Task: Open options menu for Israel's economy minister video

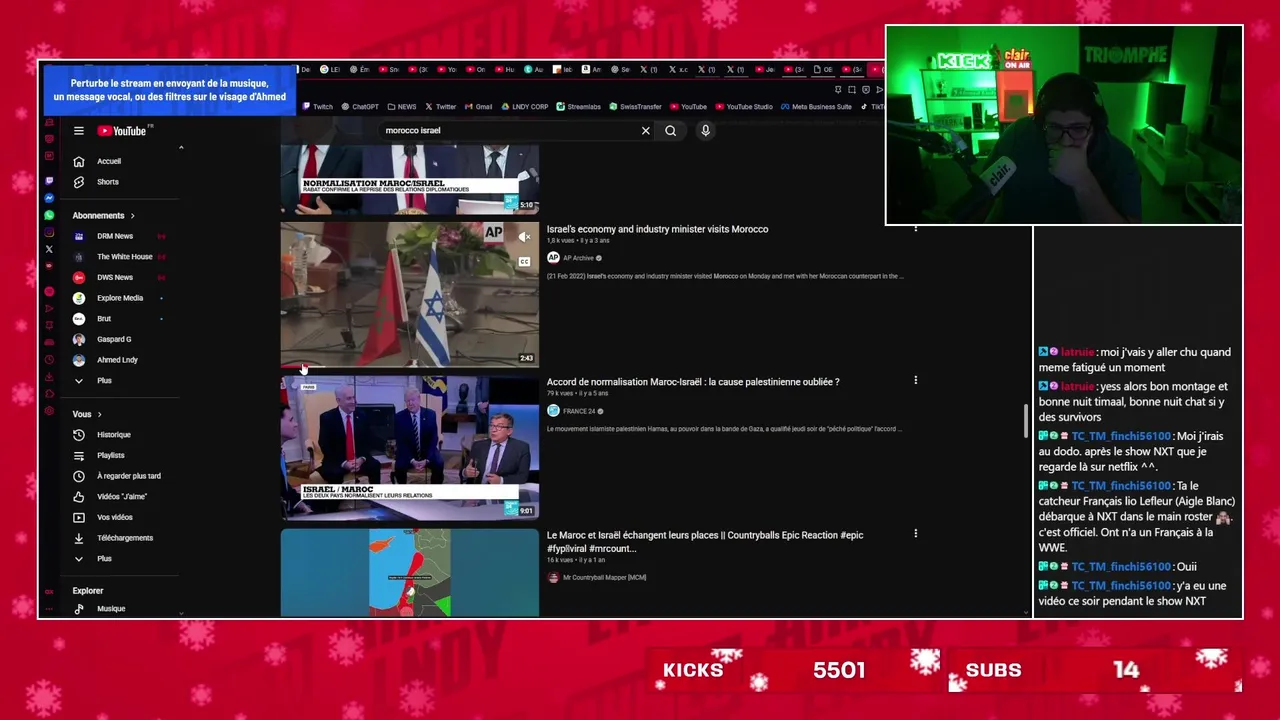Action: pyautogui.click(x=915, y=229)
